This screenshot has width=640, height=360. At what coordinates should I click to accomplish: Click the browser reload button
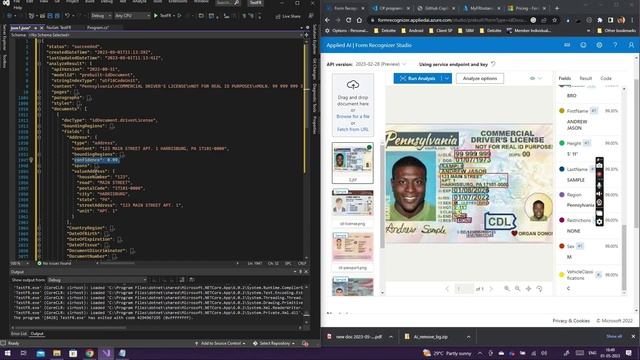coord(348,20)
